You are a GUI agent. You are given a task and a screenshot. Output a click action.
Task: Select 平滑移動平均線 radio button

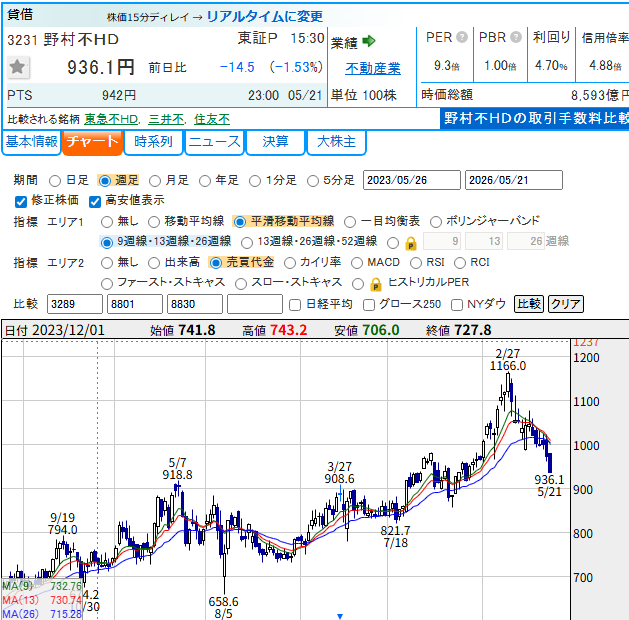[x=239, y=222]
